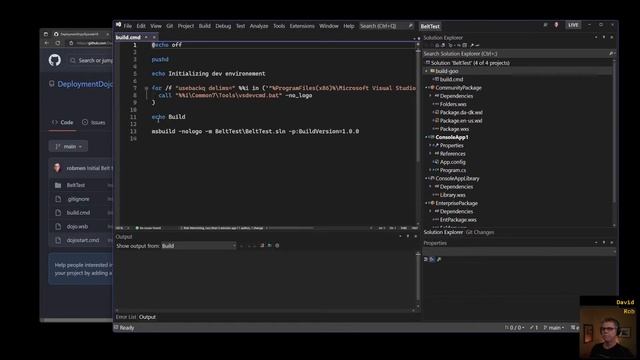The image size is (640, 360).
Task: Open DeploymentDojo repository link on GitHub
Action: [x=84, y=84]
